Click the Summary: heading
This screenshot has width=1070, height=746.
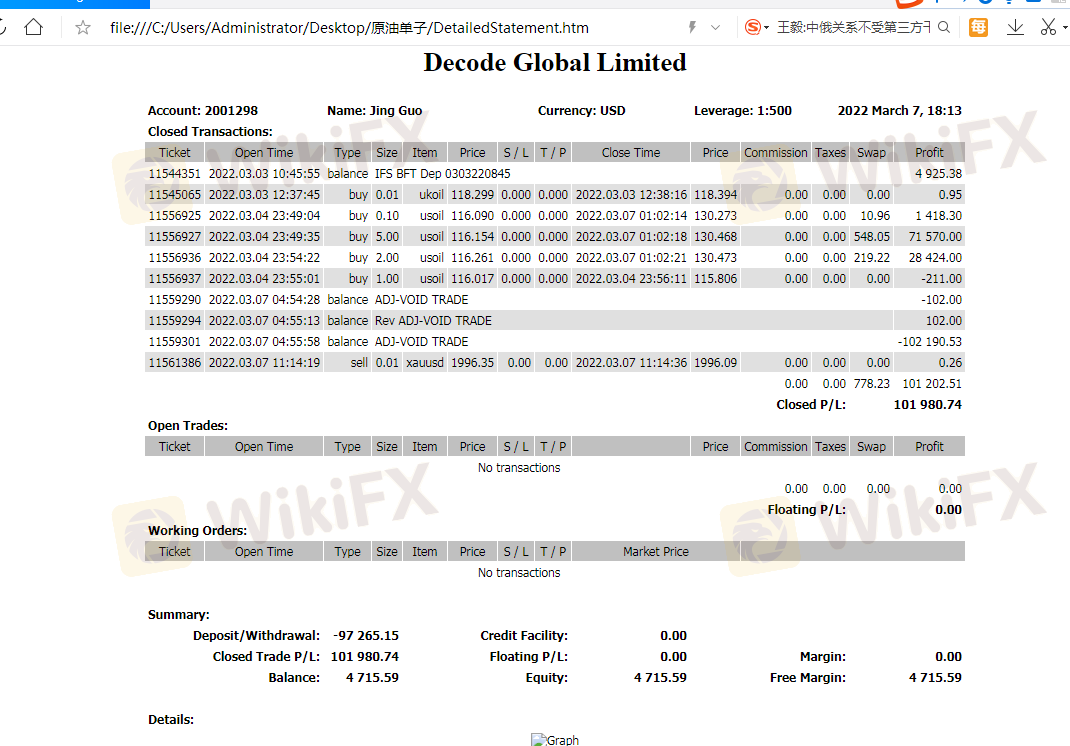pyautogui.click(x=179, y=615)
